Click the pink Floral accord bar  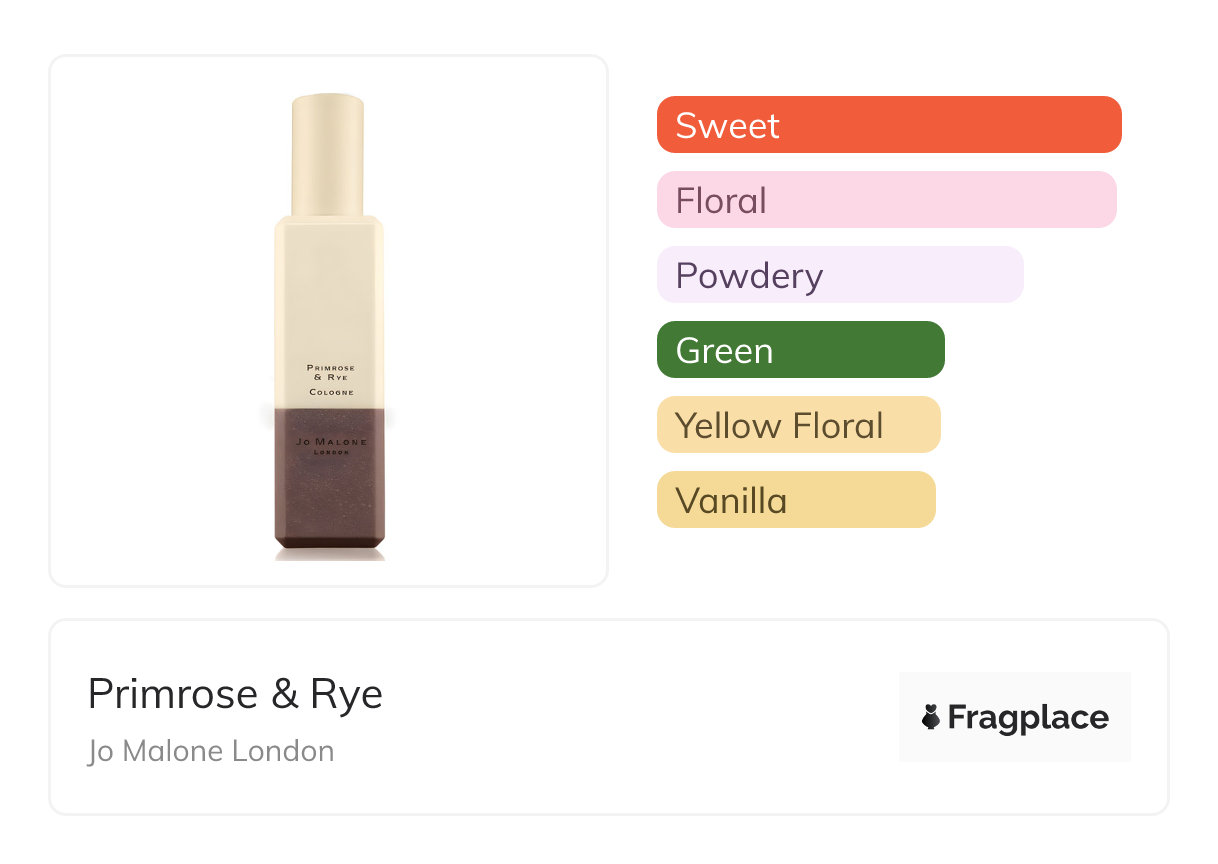click(886, 200)
